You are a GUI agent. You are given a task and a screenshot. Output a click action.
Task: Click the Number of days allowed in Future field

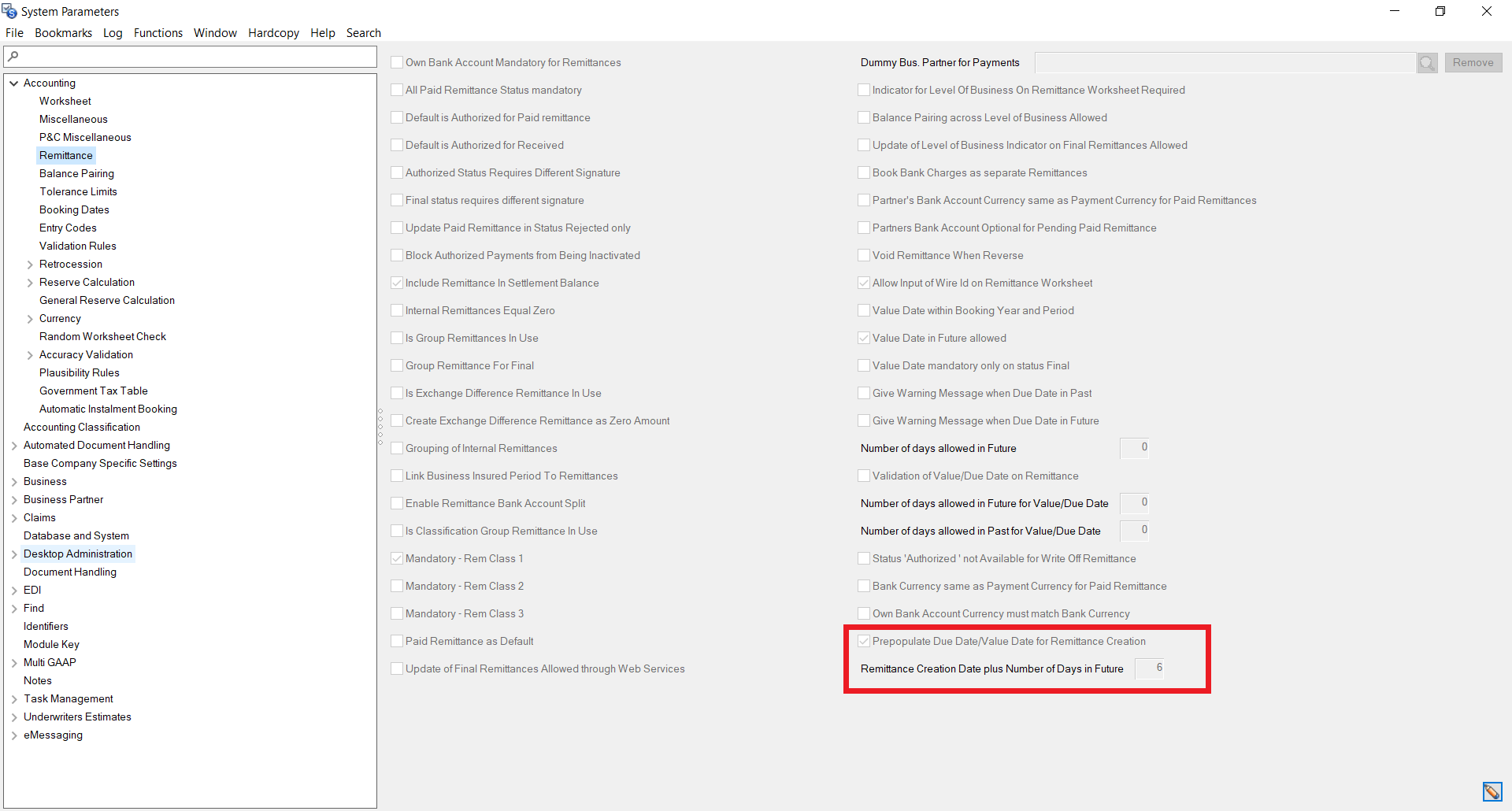click(x=1134, y=448)
